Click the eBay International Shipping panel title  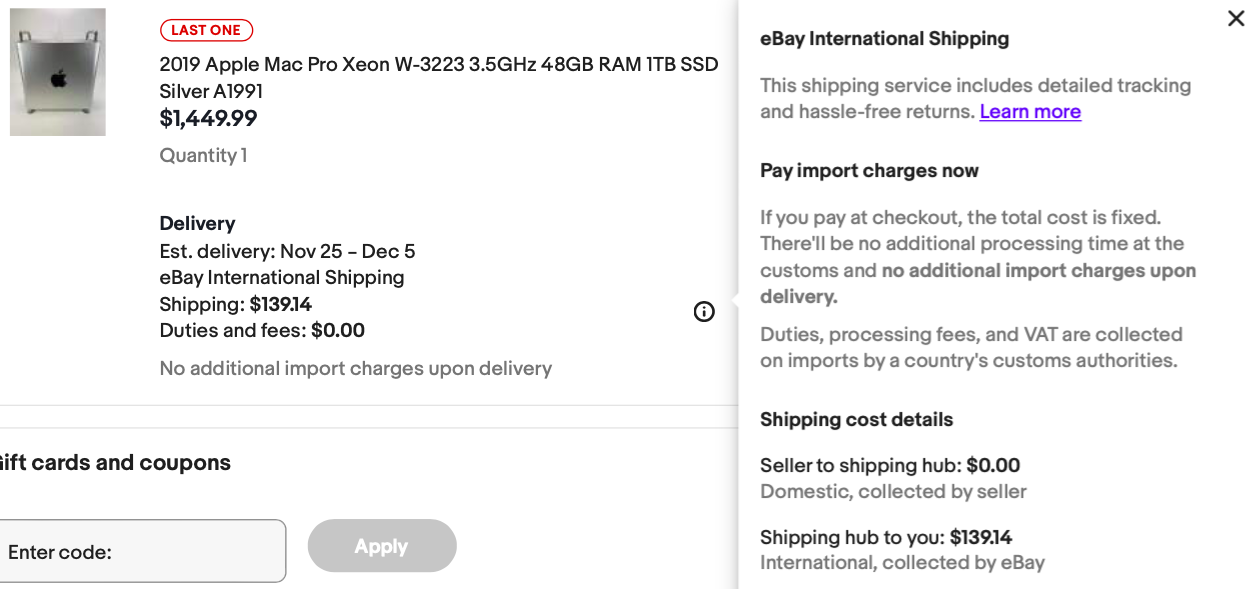coord(884,39)
